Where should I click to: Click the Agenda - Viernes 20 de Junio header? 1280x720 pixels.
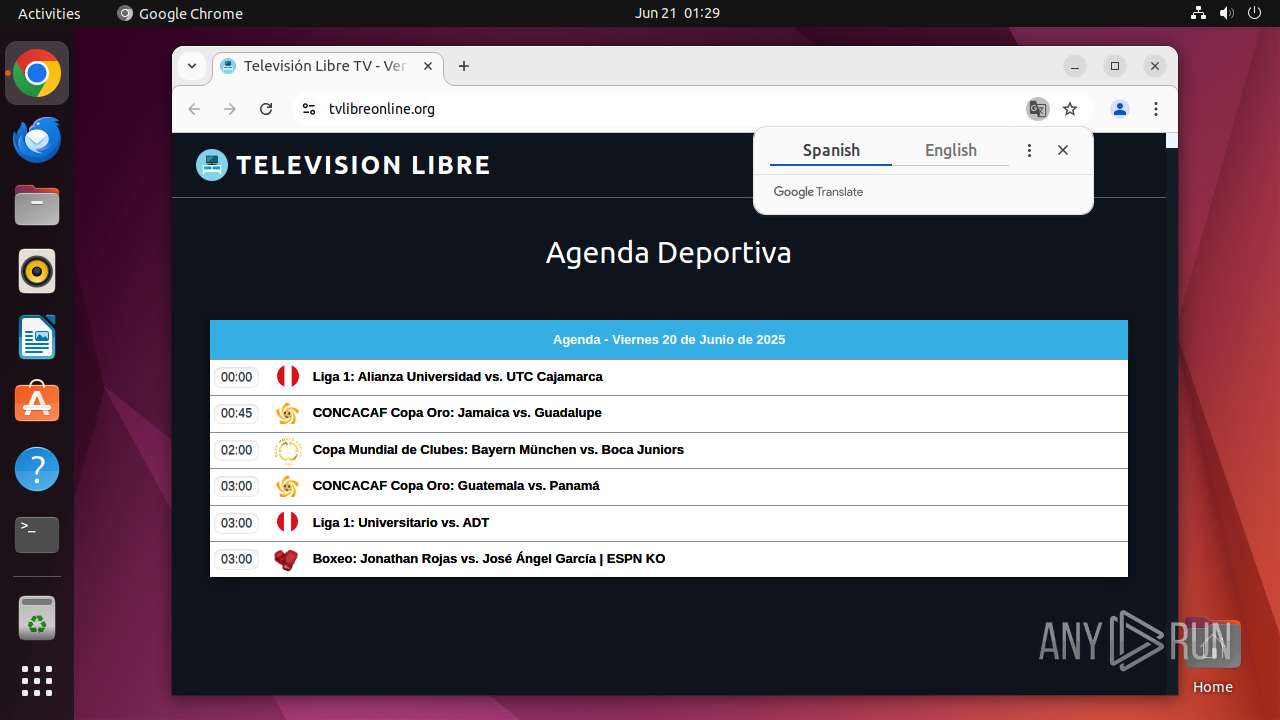[669, 340]
